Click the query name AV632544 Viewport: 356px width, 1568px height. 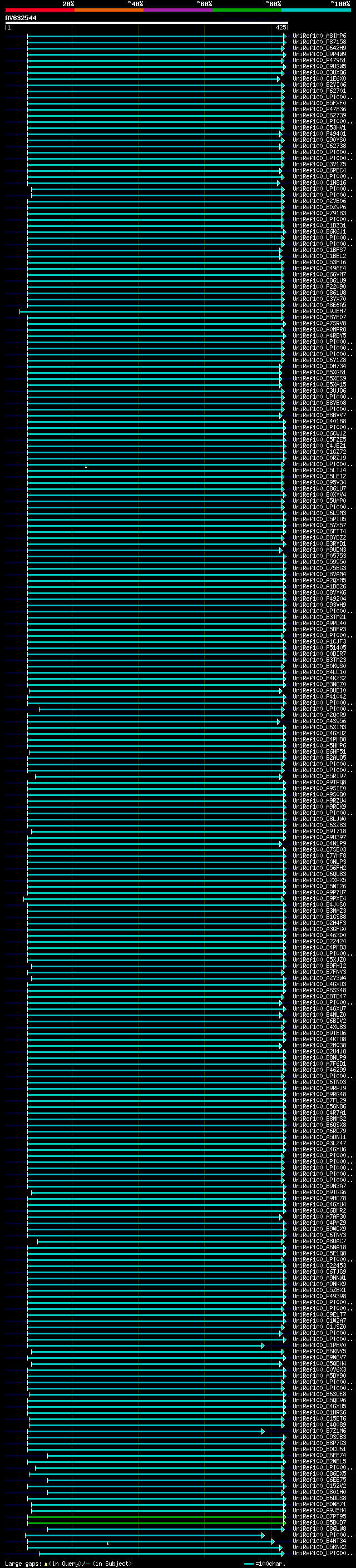21,18
